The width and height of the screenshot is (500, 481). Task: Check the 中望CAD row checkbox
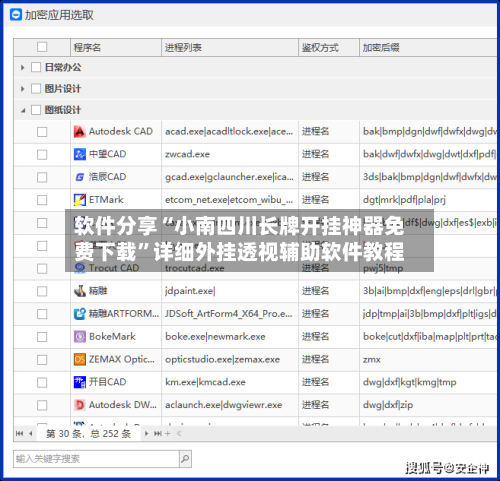(42, 155)
